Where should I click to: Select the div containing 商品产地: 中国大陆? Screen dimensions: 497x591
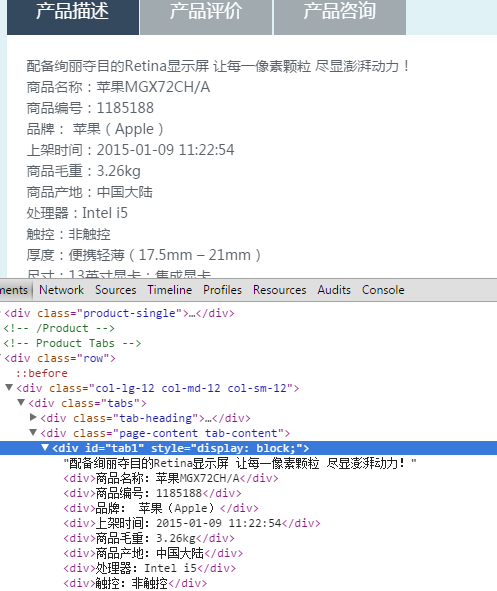pyautogui.click(x=153, y=553)
